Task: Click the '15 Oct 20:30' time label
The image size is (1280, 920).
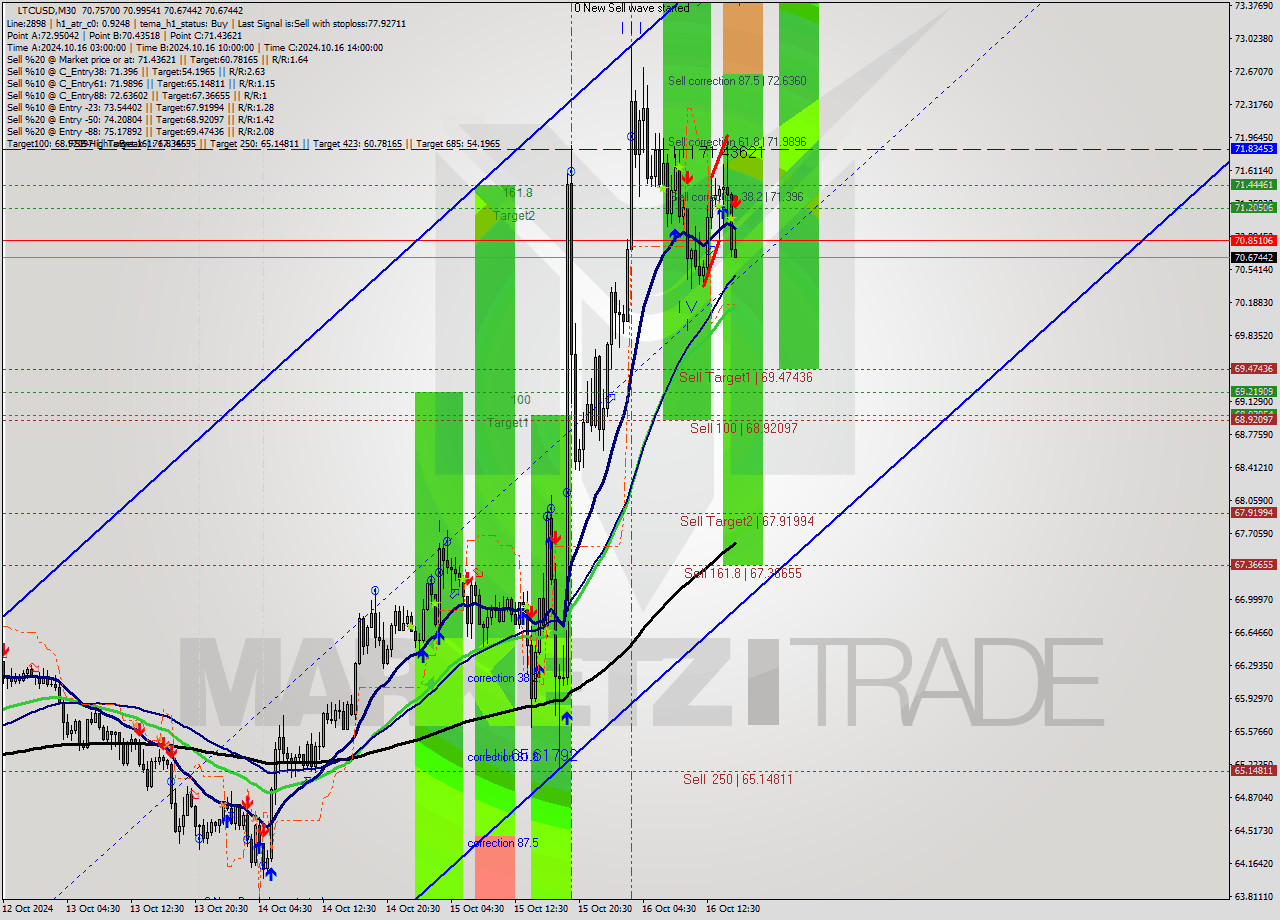Action: click(x=604, y=909)
